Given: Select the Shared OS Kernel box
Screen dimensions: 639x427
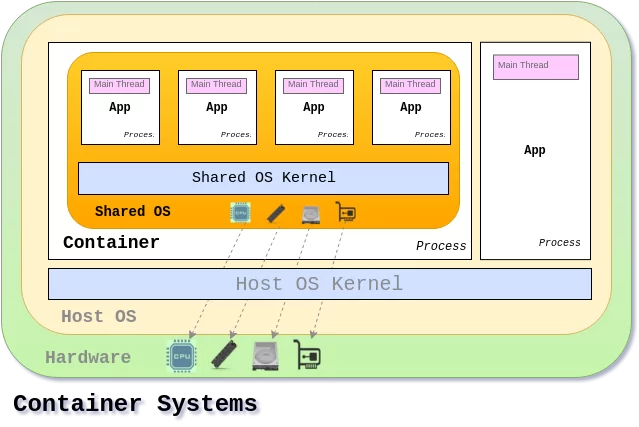Looking at the screenshot, I should tap(263, 178).
